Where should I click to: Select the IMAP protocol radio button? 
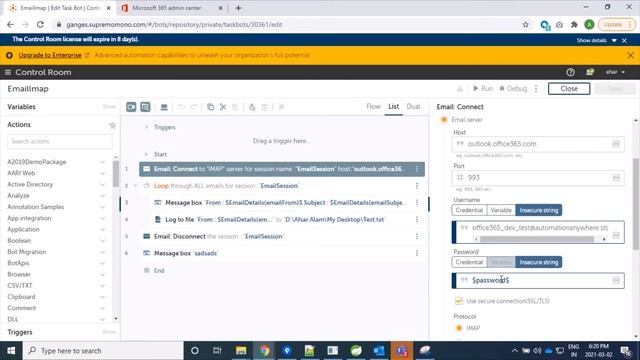click(x=459, y=328)
